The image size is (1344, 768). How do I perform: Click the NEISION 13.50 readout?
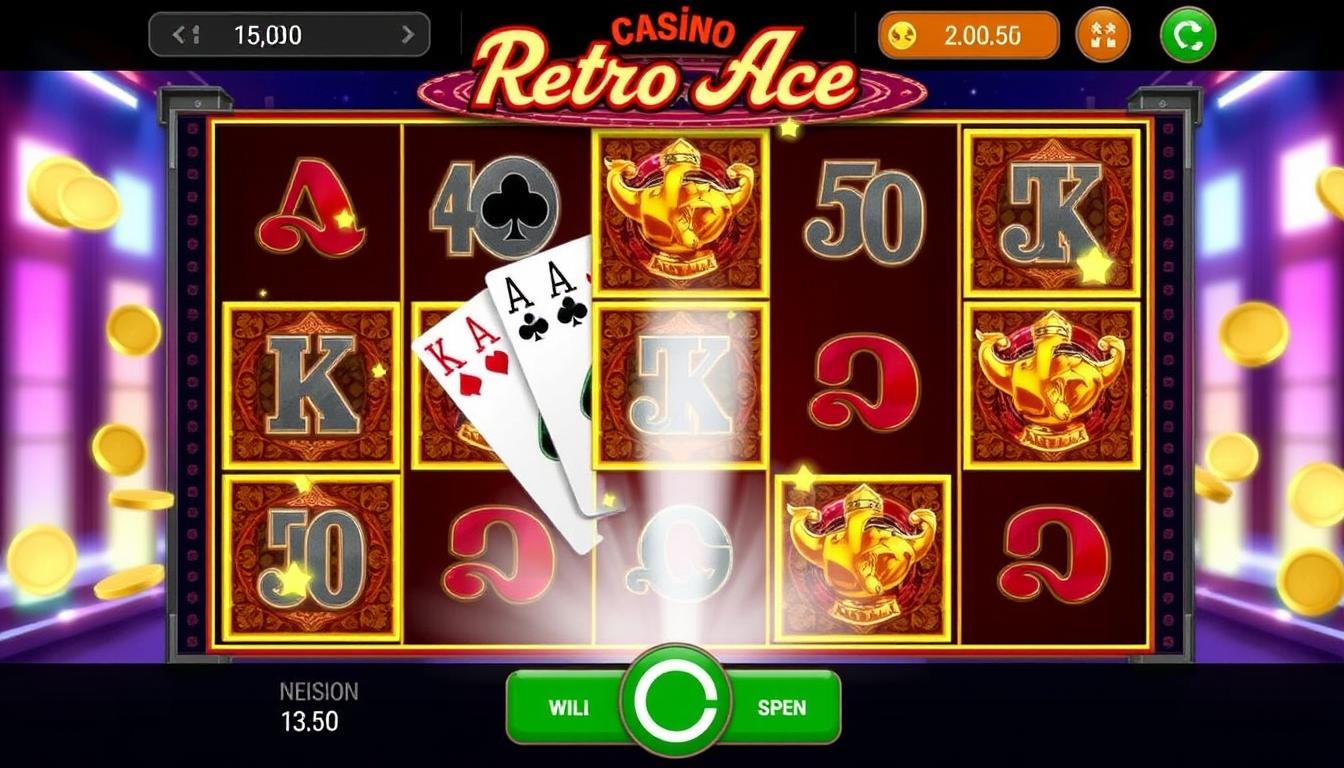click(318, 706)
